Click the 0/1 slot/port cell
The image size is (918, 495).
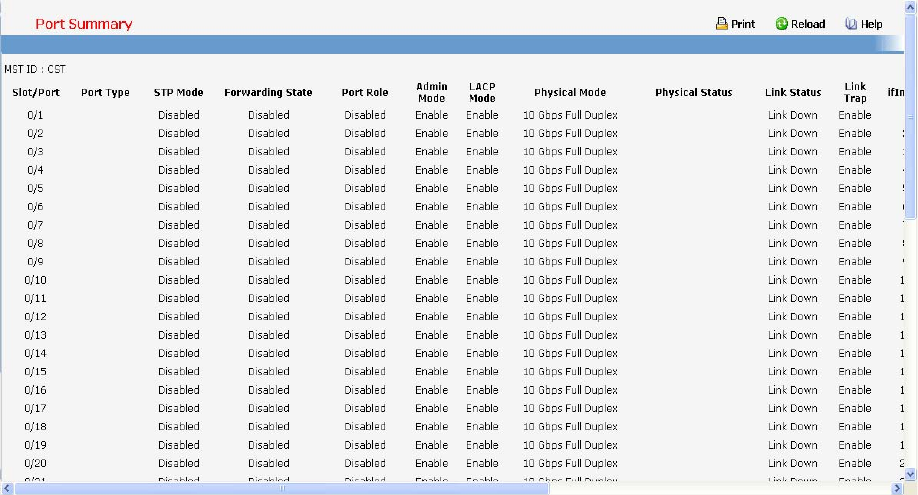pos(35,115)
